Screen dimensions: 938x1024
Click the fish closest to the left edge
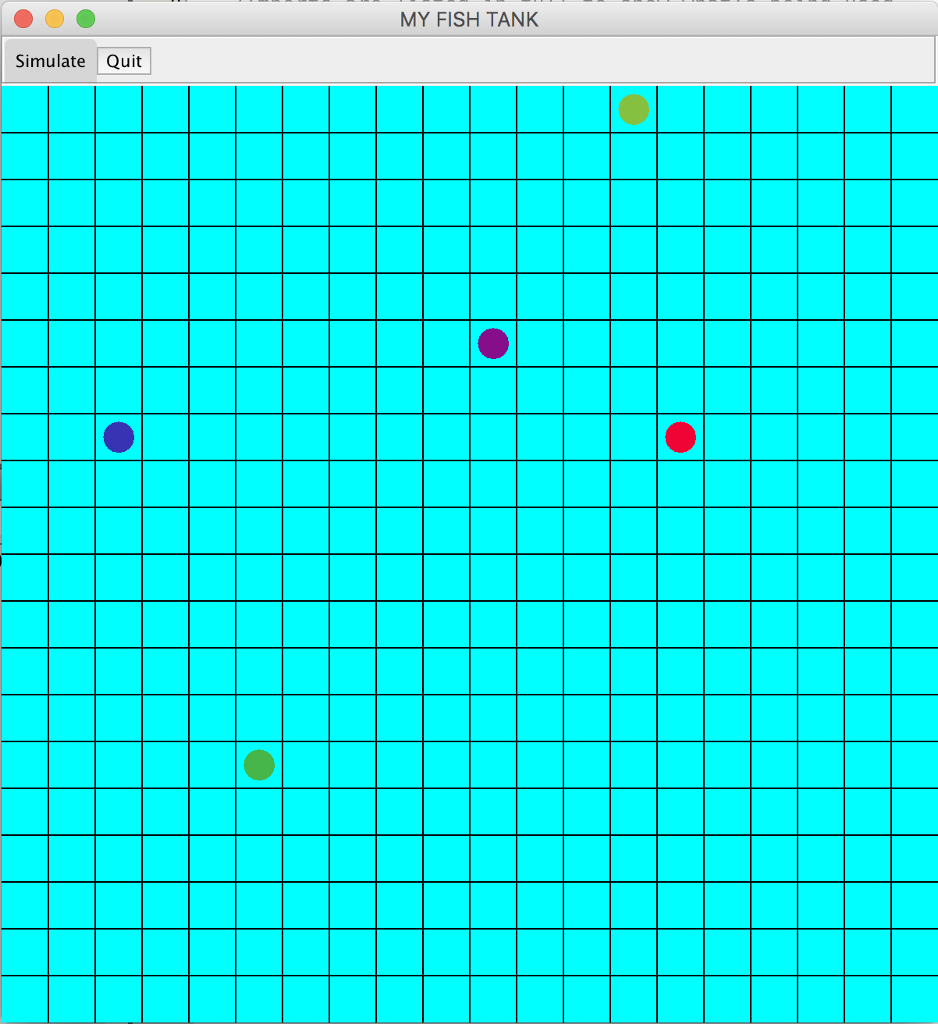(118, 436)
